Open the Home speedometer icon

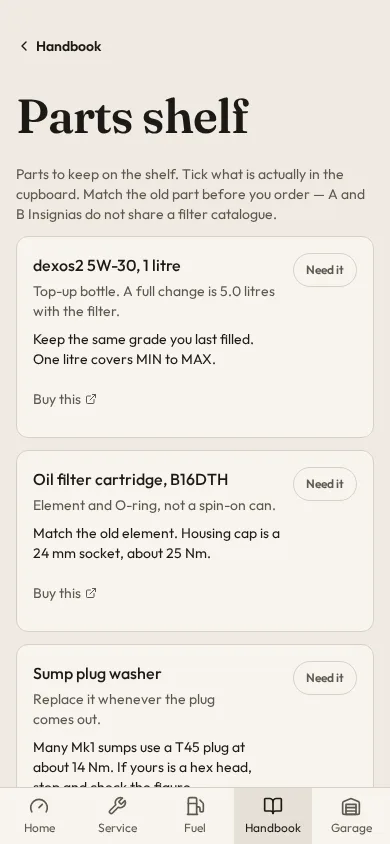tap(39, 806)
